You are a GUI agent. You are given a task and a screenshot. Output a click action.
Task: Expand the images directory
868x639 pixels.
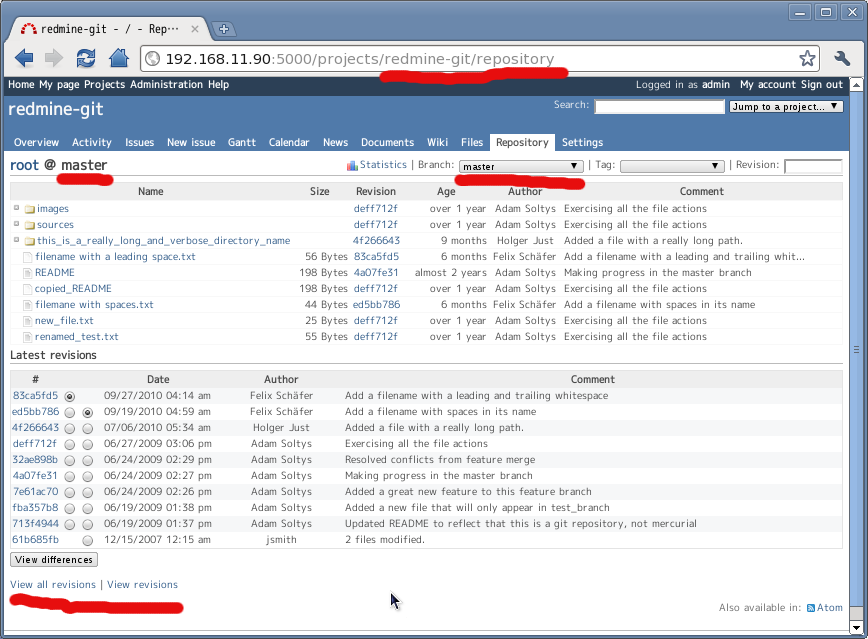click(17, 208)
